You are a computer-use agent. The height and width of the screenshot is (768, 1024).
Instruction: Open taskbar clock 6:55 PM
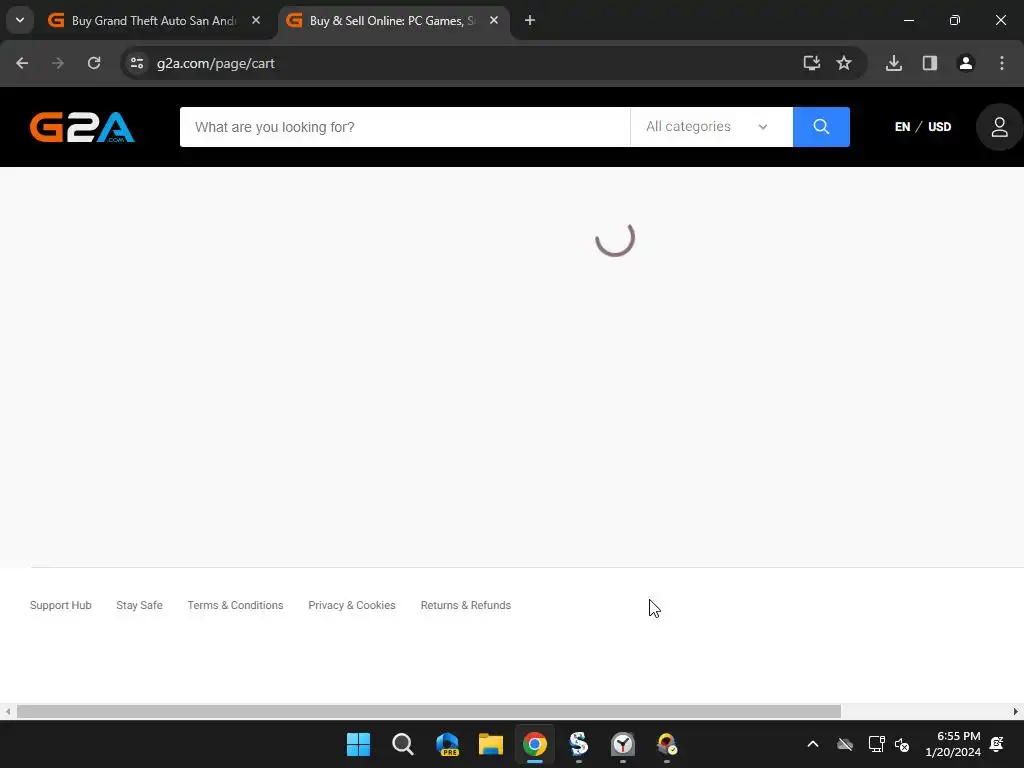(x=953, y=744)
